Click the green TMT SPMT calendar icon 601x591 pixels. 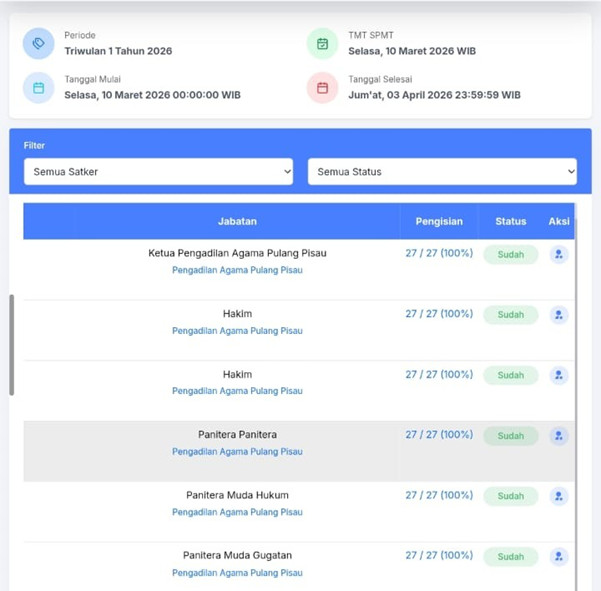coord(322,43)
